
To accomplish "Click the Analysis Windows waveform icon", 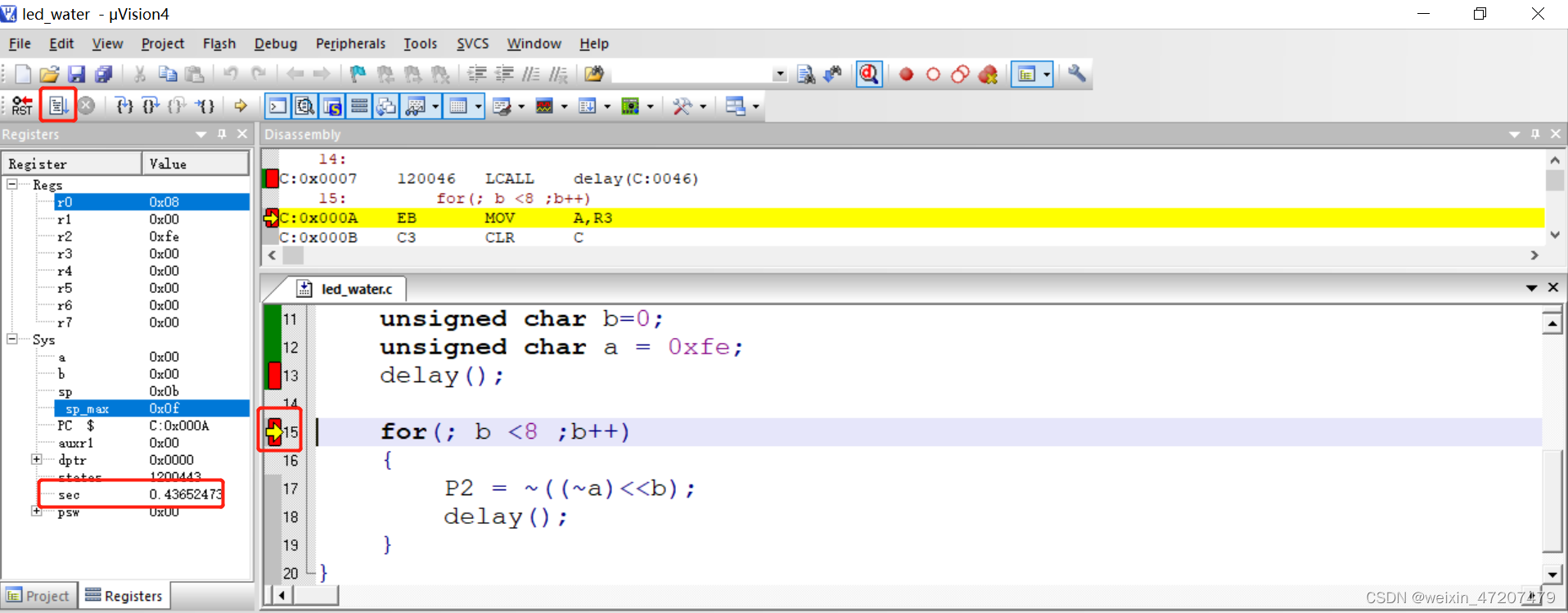I will pyautogui.click(x=544, y=106).
